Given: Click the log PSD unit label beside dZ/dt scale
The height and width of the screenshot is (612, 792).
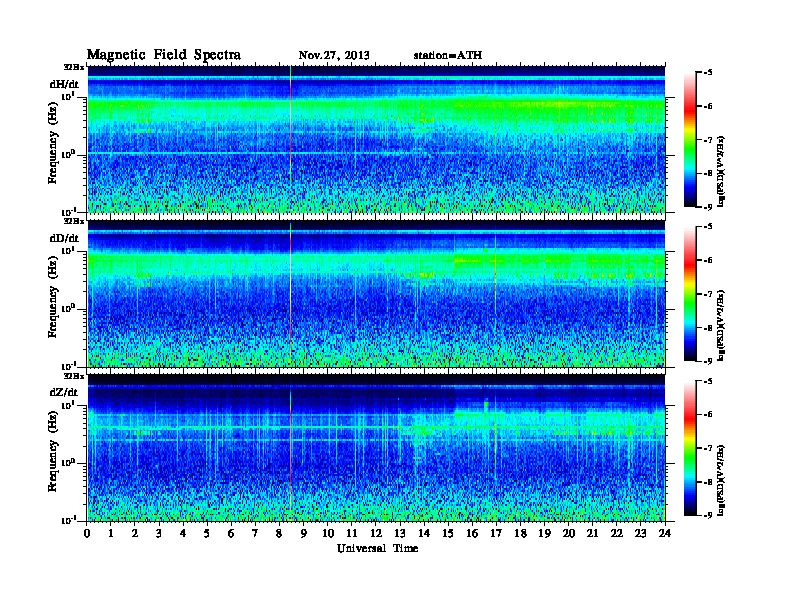Looking at the screenshot, I should (x=722, y=480).
